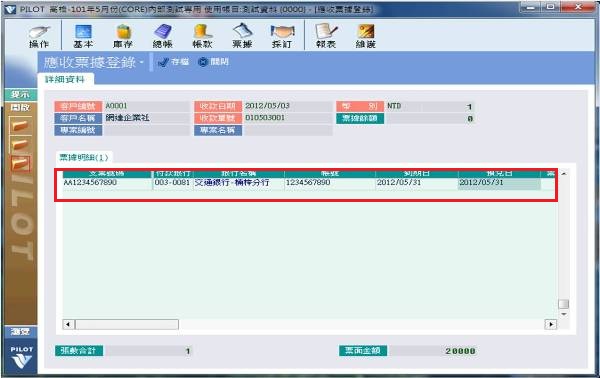Click the 票面金額 field showing 20000
Image resolution: width=600 pixels, height=378 pixels.
coord(433,351)
